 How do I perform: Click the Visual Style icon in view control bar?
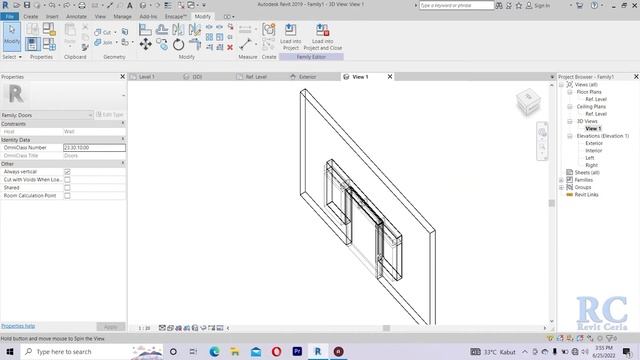171,328
